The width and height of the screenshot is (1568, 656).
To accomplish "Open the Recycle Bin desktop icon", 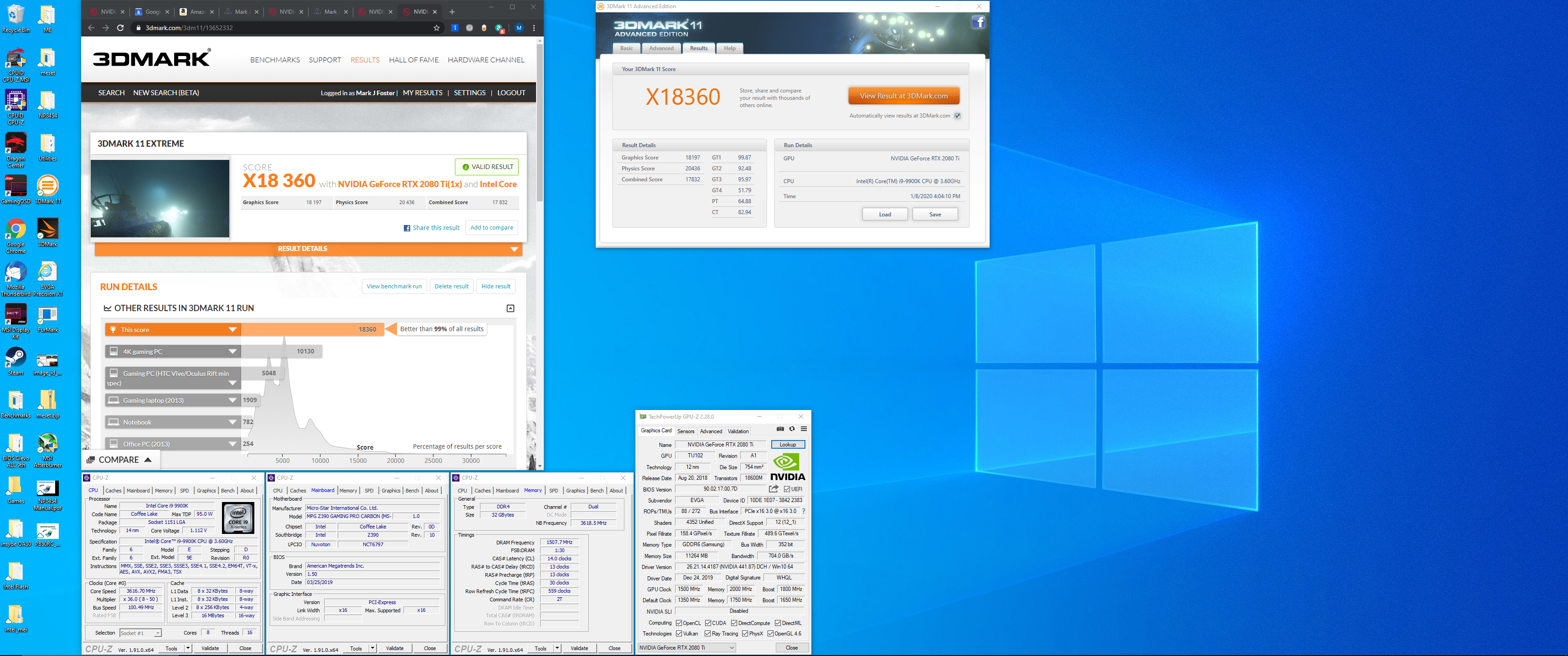I will (x=16, y=18).
